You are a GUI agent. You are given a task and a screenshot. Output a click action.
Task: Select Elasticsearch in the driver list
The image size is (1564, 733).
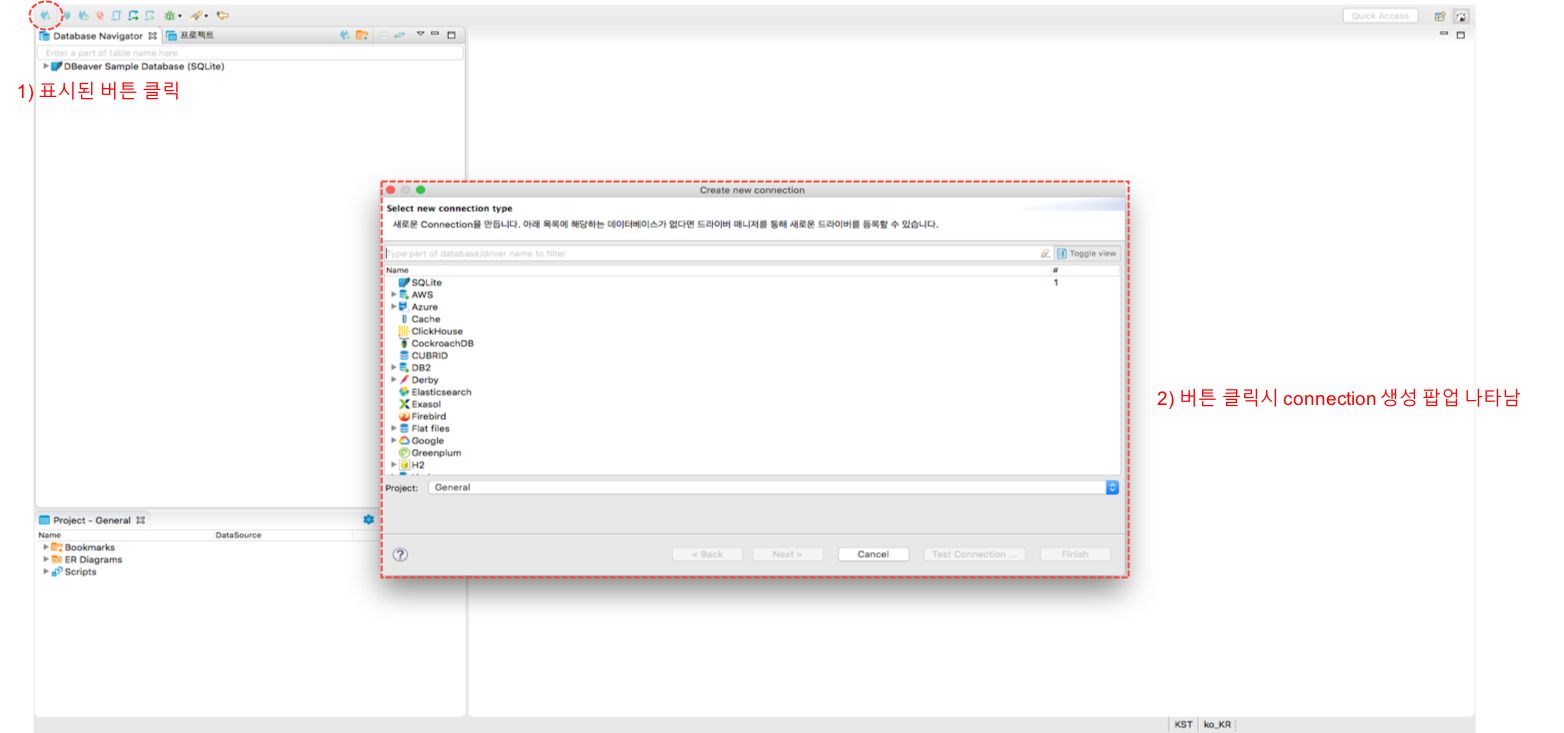pos(441,392)
